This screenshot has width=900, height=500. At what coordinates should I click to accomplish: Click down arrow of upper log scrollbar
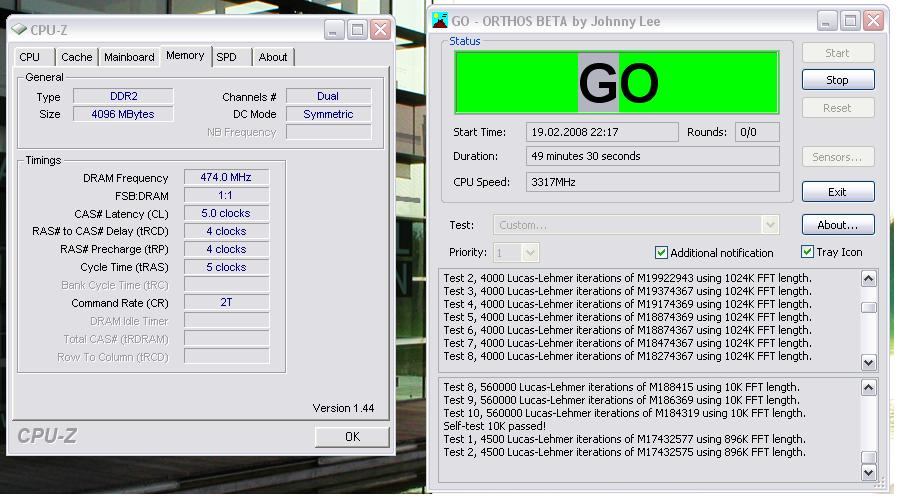[x=868, y=362]
